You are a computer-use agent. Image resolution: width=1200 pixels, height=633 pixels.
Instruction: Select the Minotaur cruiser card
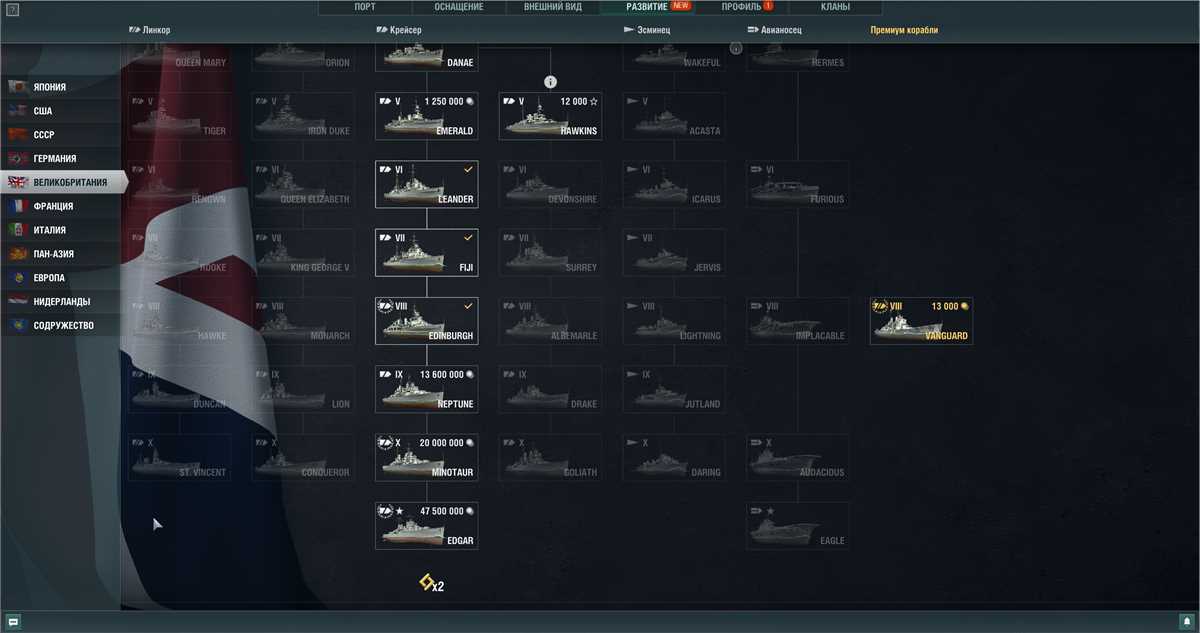coord(426,457)
